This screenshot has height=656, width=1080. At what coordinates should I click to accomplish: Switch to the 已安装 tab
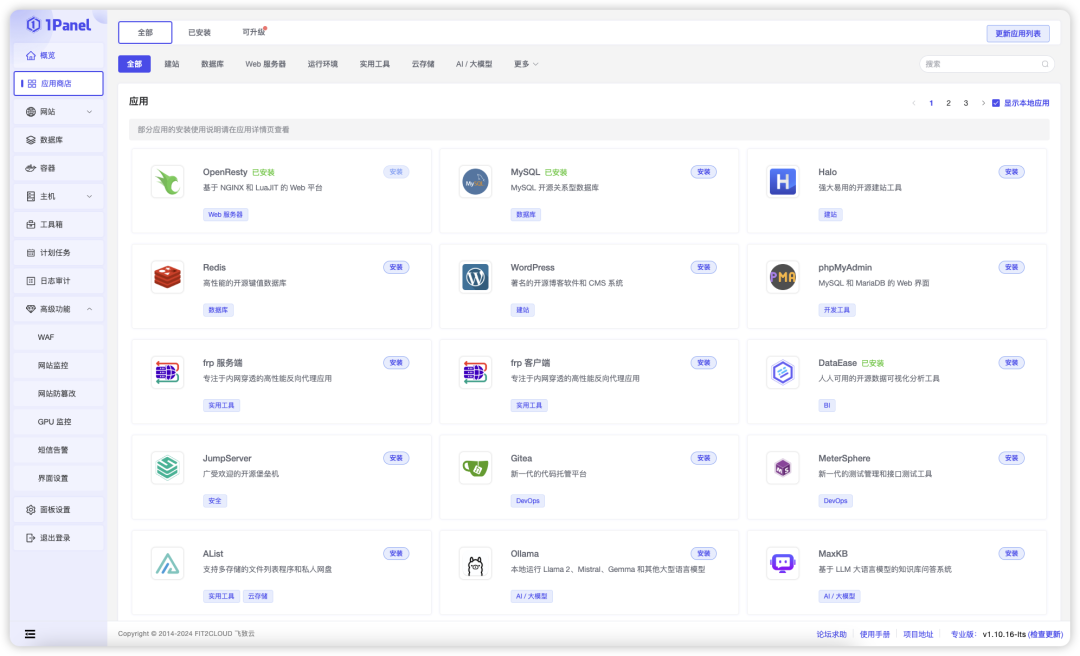tap(200, 32)
